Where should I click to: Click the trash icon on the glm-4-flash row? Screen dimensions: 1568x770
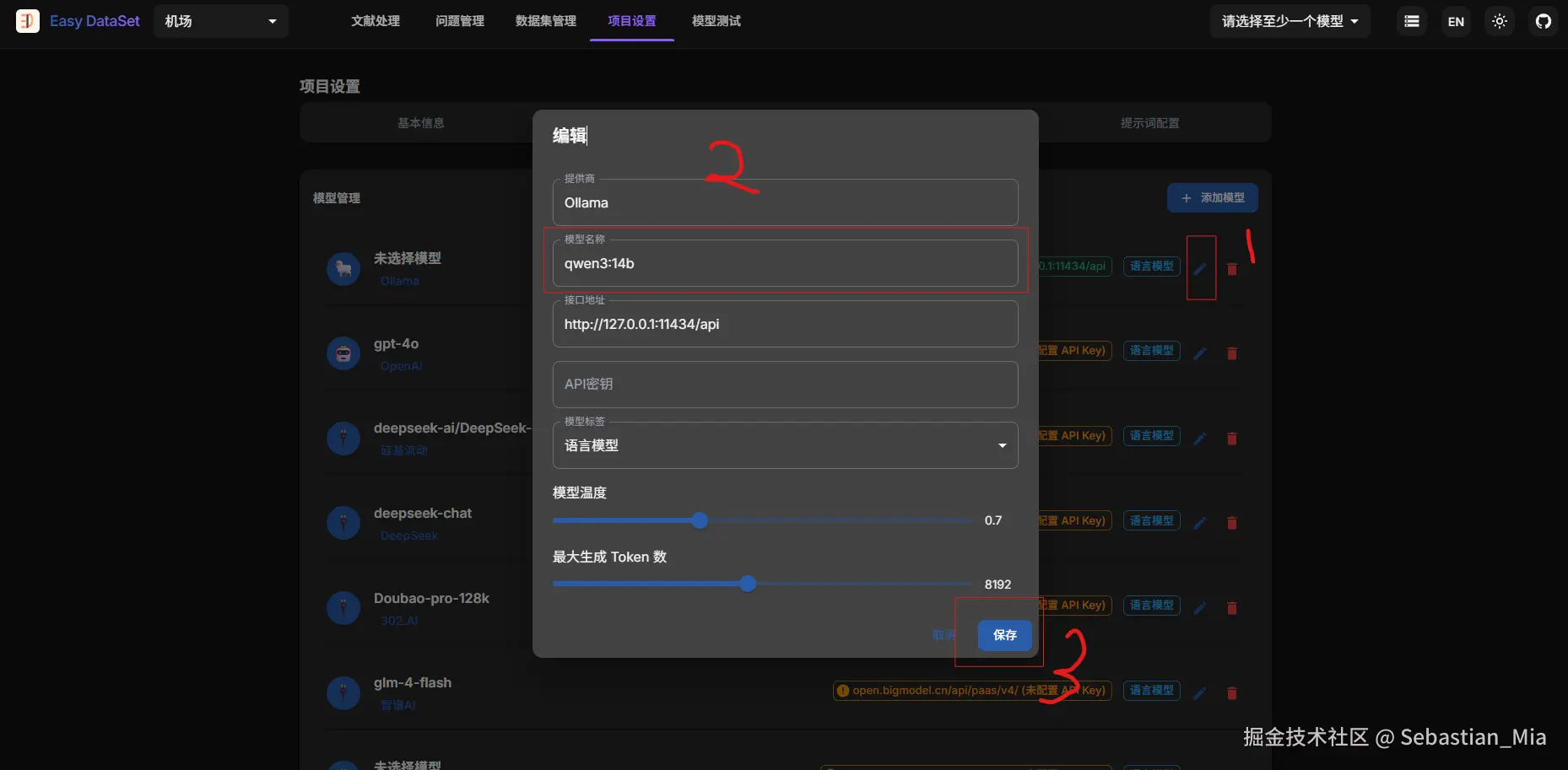click(1231, 693)
